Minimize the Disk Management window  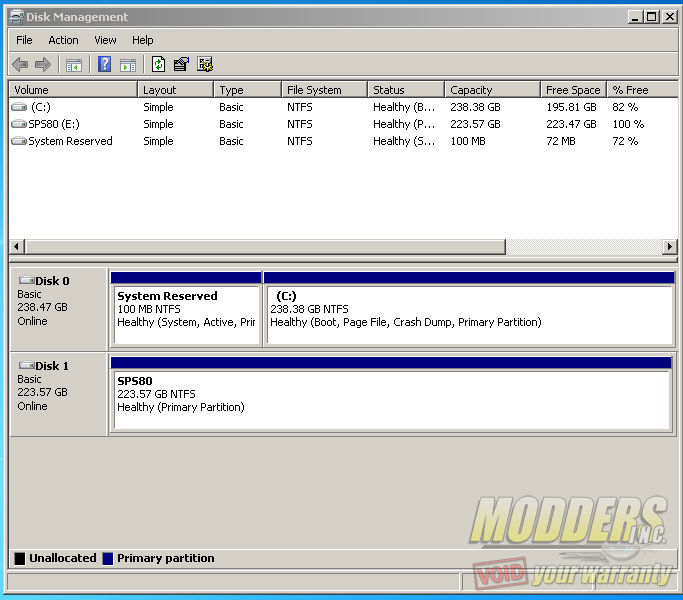click(x=635, y=17)
